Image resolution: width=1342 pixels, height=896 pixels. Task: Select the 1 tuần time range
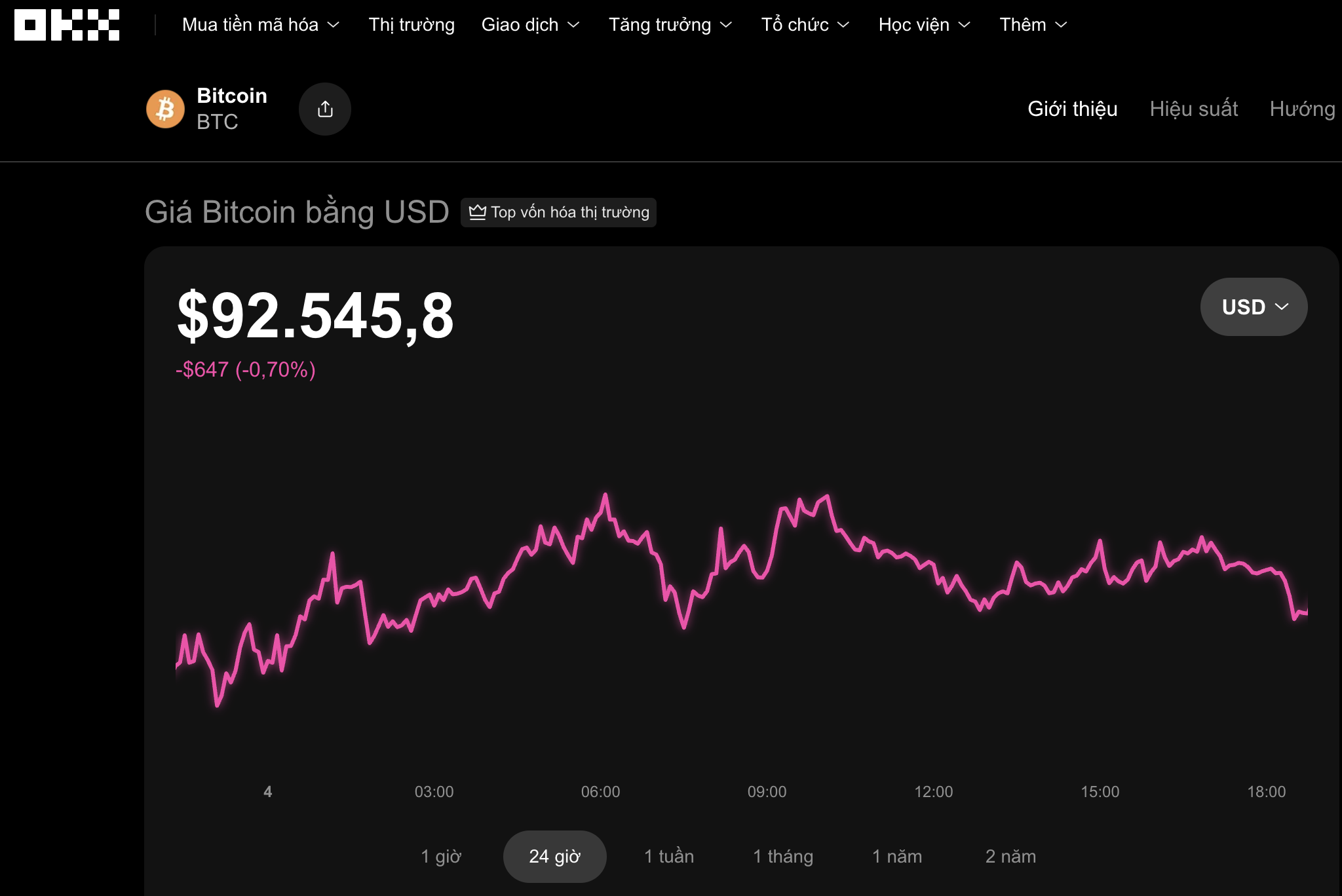tap(668, 856)
